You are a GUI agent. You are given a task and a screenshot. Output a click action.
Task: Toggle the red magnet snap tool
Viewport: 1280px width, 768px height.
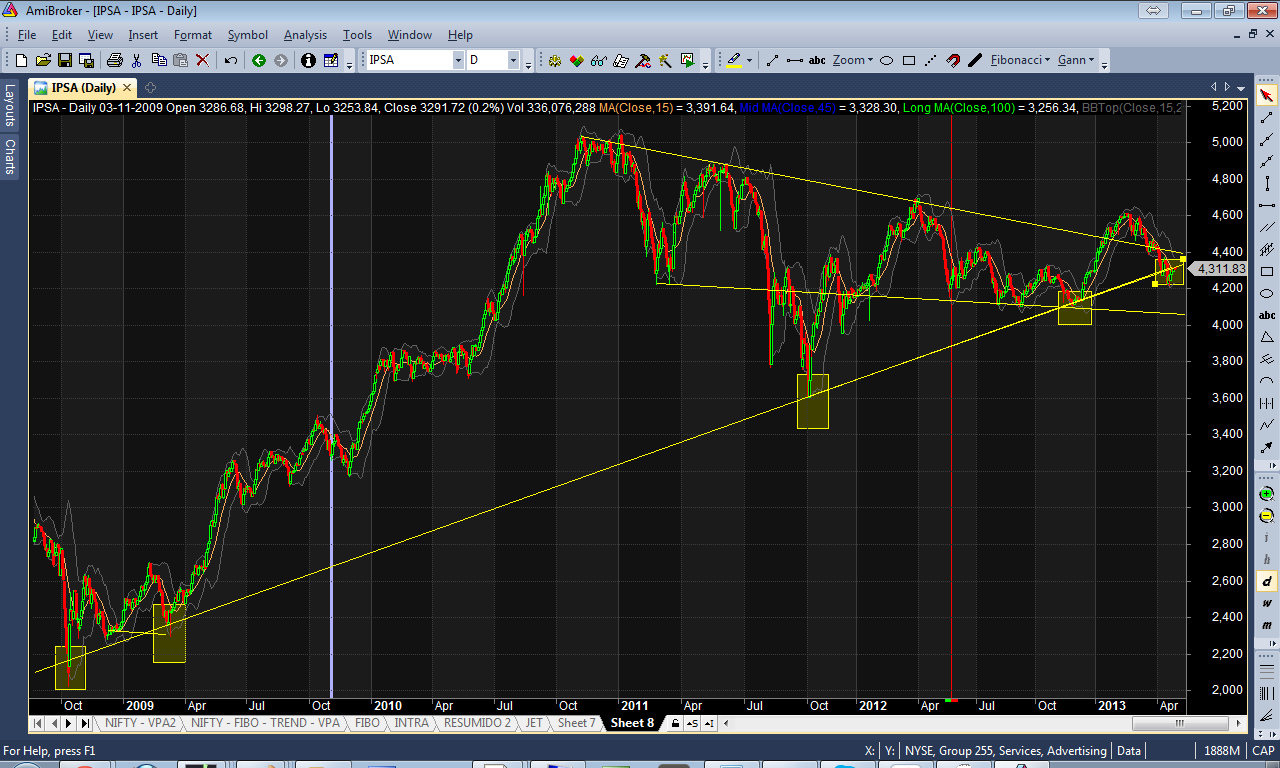click(x=953, y=60)
